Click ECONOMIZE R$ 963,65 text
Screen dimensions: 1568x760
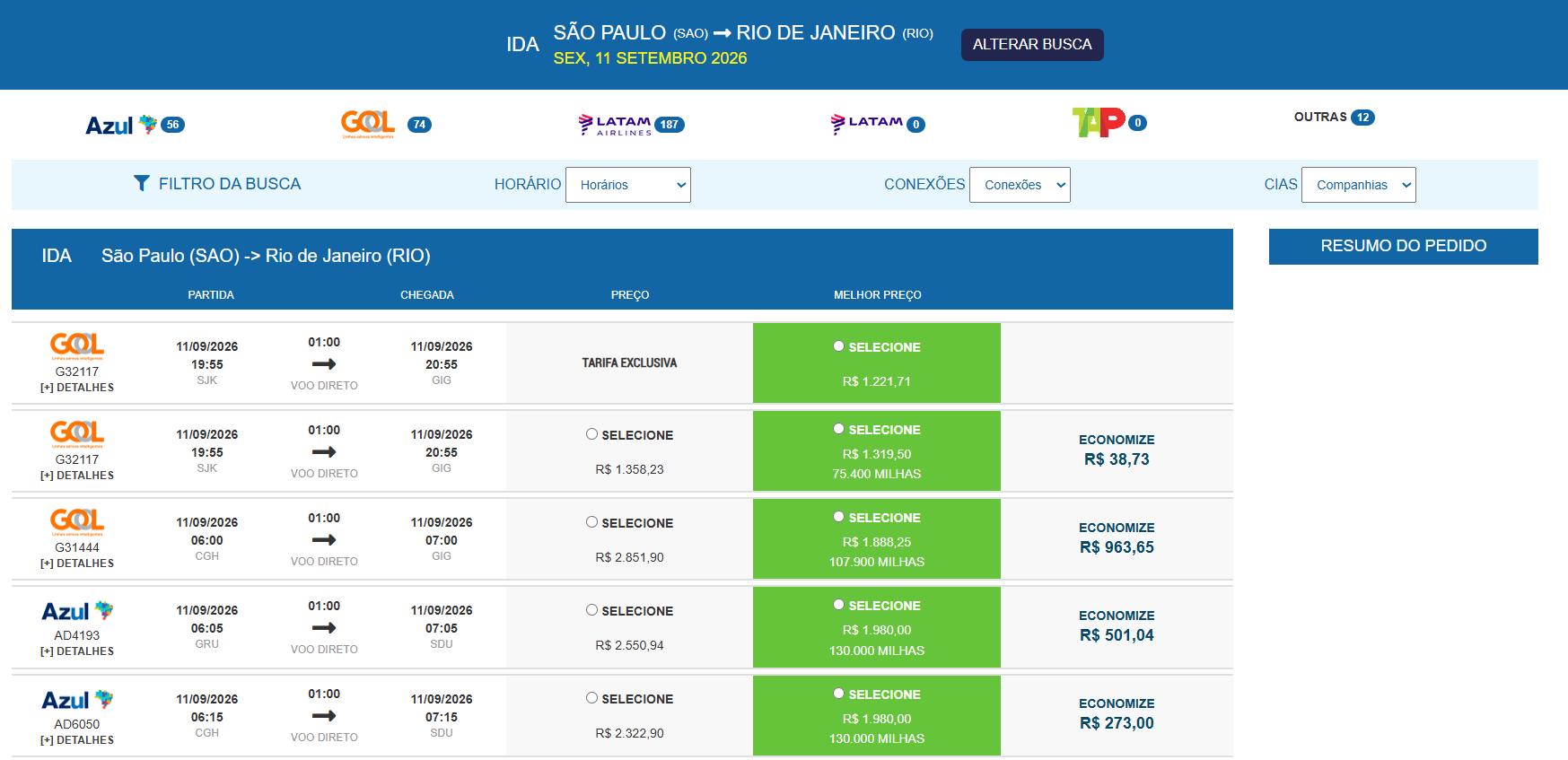point(1117,538)
